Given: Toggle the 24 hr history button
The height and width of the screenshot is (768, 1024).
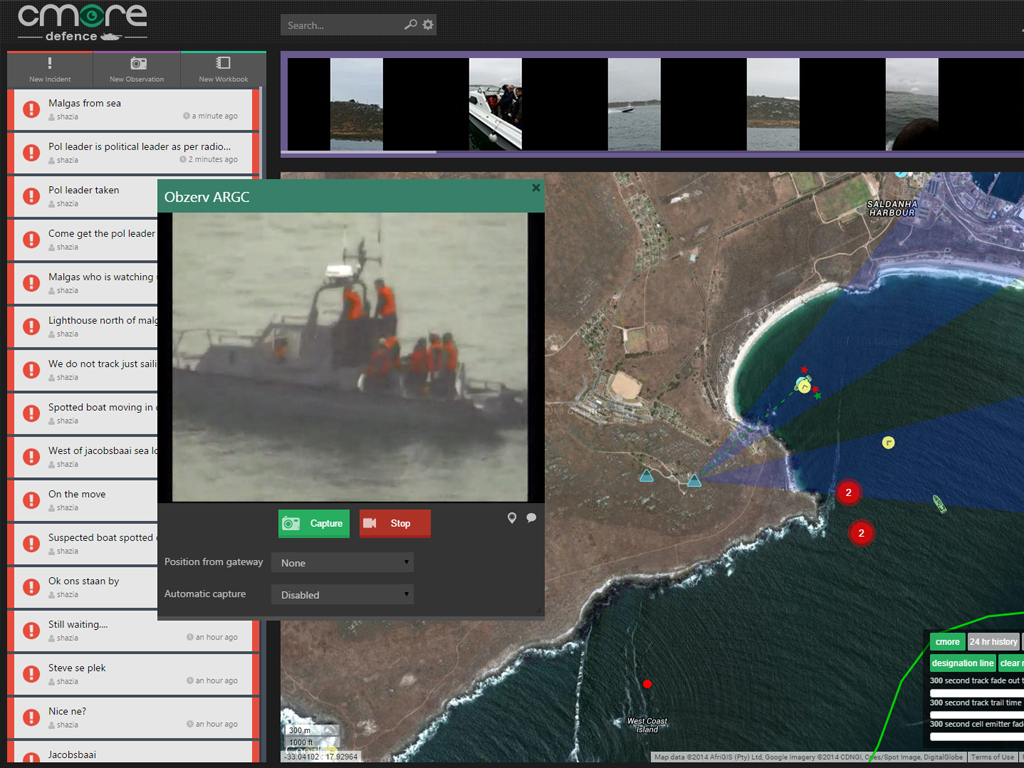Looking at the screenshot, I should (x=993, y=642).
